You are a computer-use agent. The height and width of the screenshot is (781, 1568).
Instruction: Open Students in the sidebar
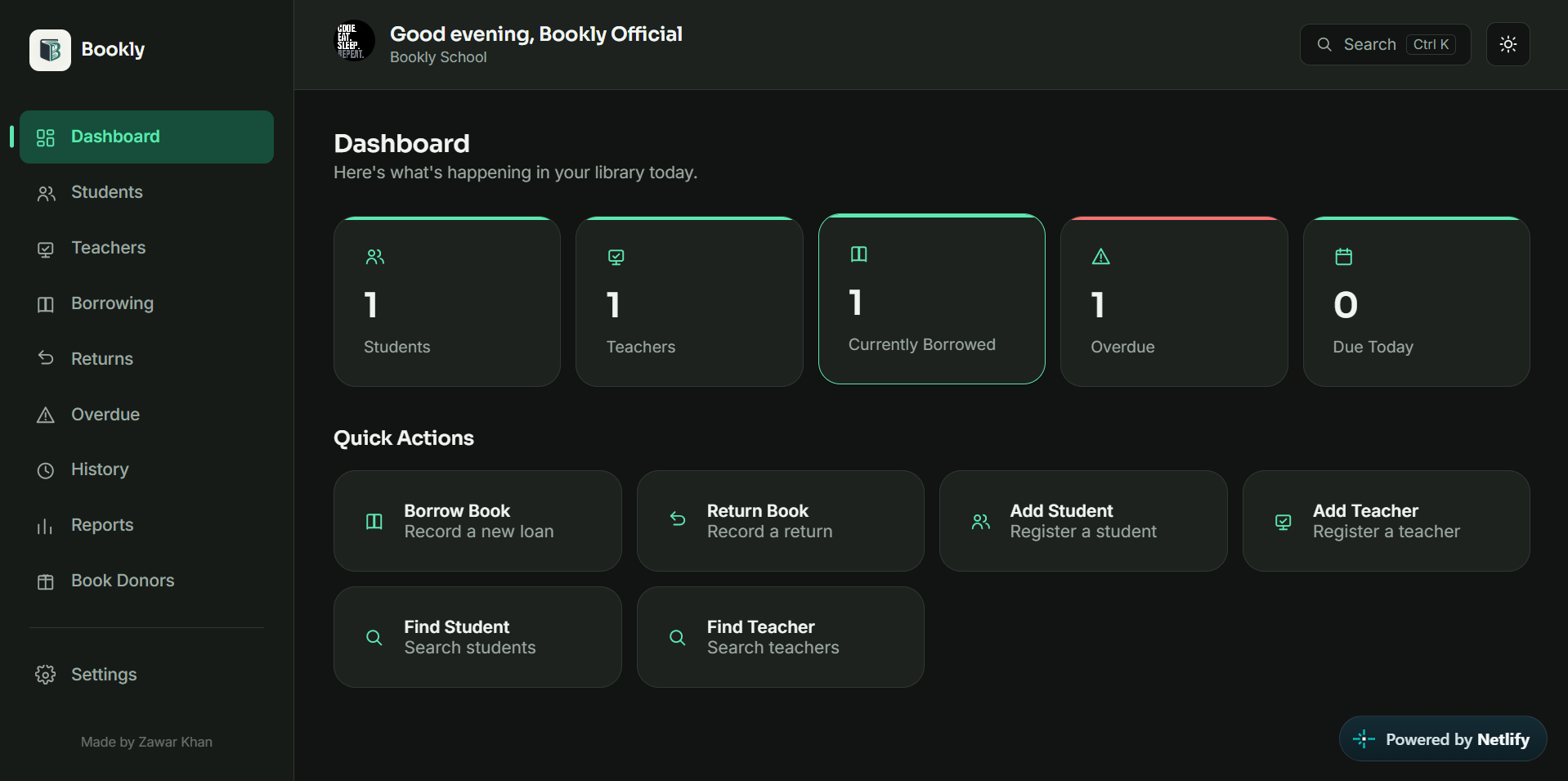point(146,192)
